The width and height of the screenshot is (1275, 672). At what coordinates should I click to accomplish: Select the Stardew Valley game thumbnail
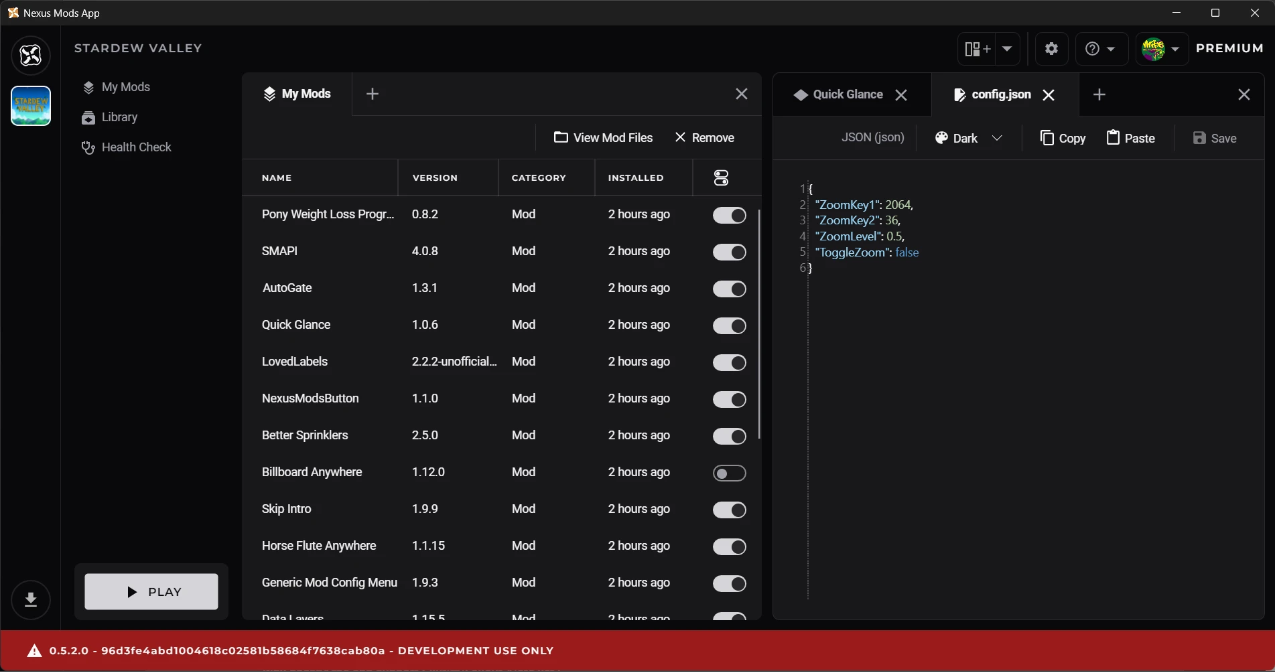point(31,106)
